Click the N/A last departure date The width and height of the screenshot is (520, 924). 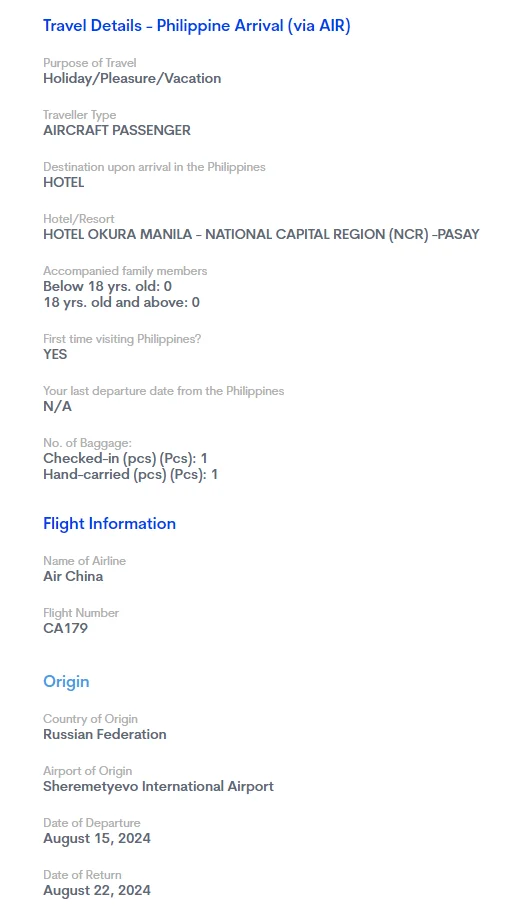point(57,406)
